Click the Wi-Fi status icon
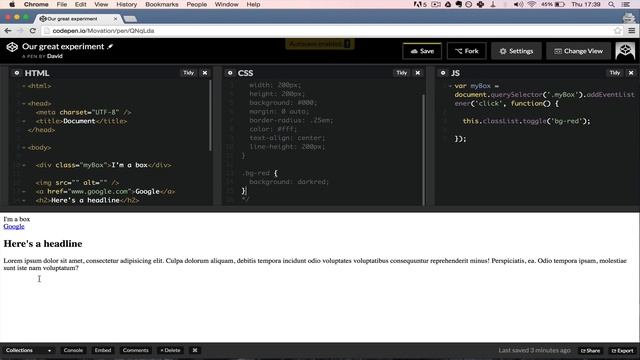 [531, 4]
